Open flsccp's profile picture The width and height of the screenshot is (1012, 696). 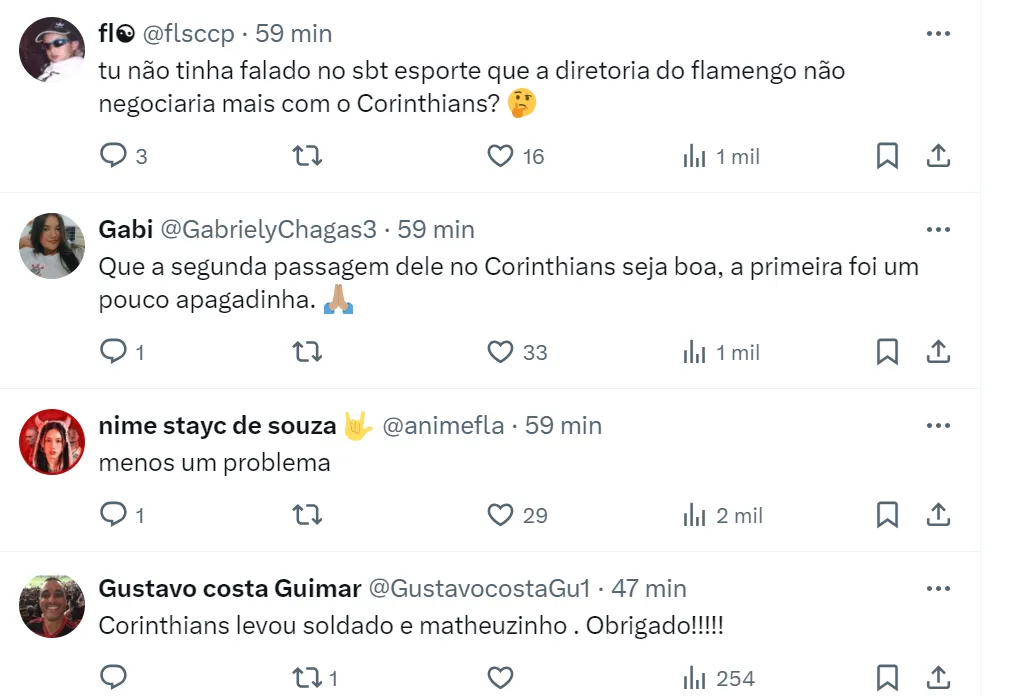pos(52,49)
